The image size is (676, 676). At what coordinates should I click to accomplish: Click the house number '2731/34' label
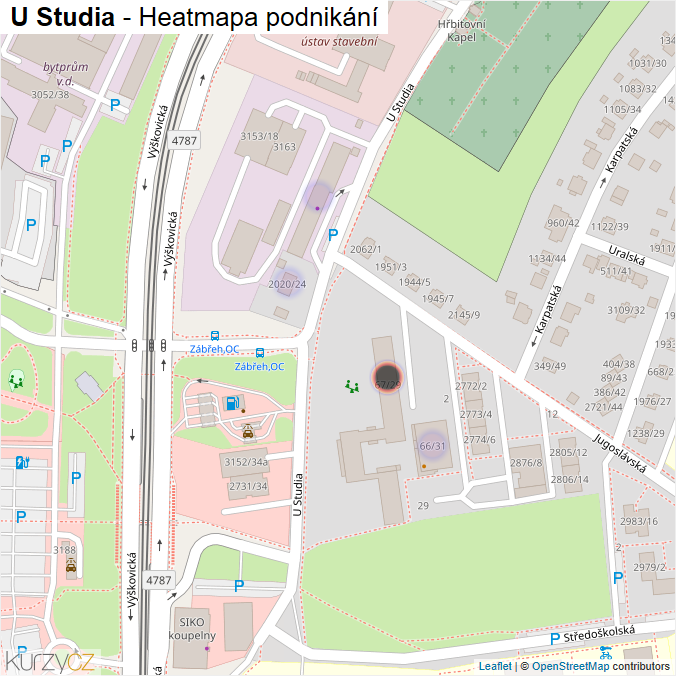pos(248,486)
